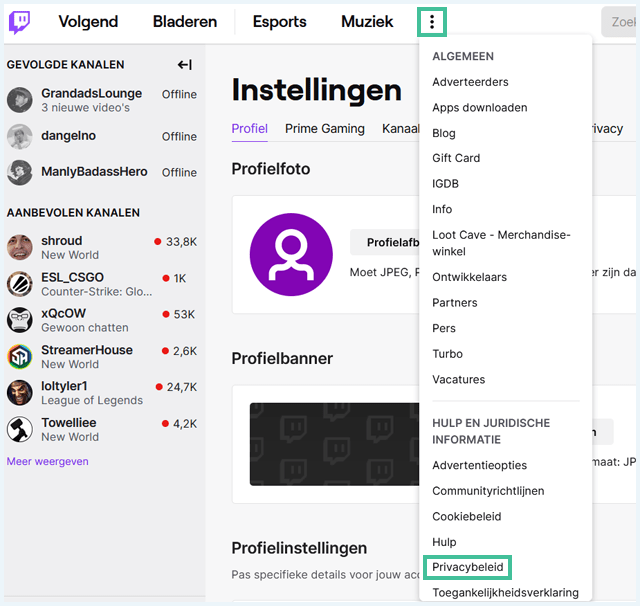Click 'Counter-Strike: Glo...' under ESL_CSGO
Viewport: 640px width, 606px height.
(x=97, y=291)
